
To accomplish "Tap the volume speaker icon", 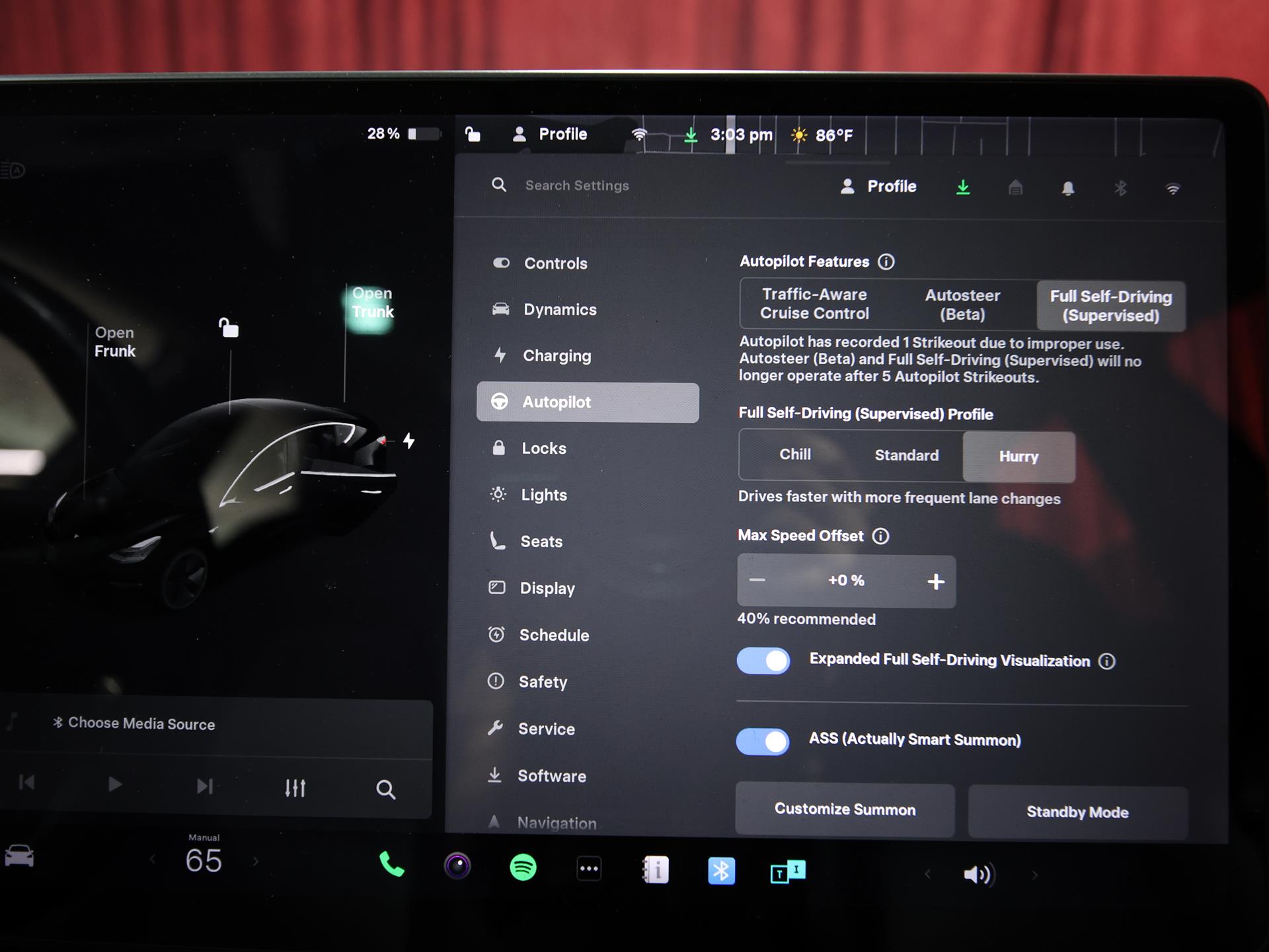I will tap(978, 875).
